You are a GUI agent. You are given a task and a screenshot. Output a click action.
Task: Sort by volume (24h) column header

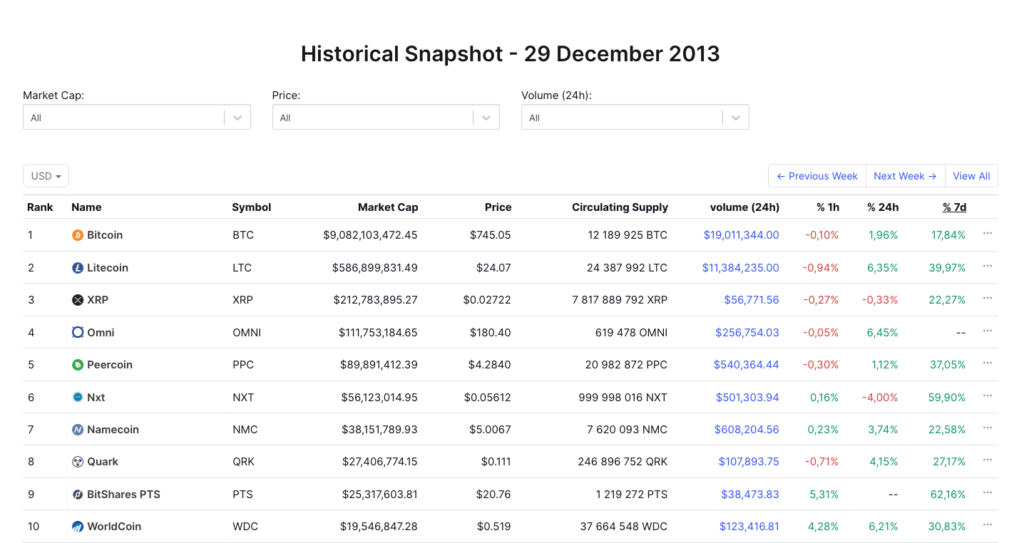pos(744,207)
